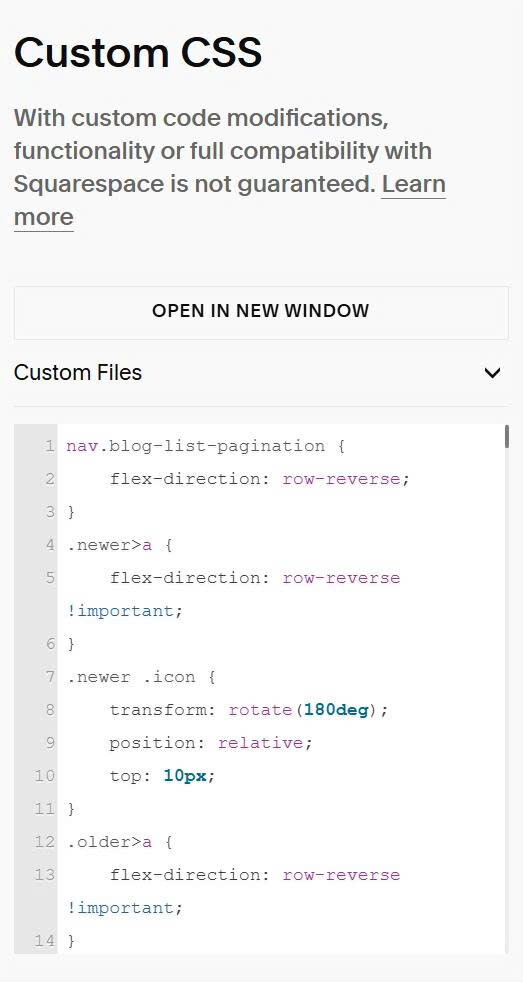Click the .newer>a selector on line 4
This screenshot has width=523, height=982.
(x=110, y=545)
